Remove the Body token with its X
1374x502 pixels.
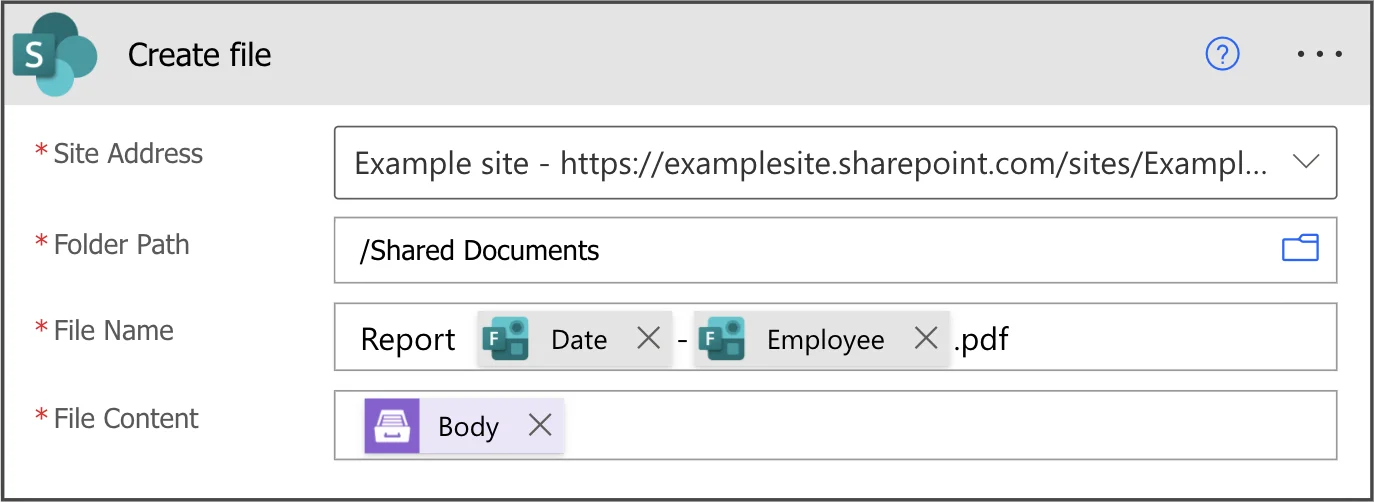coord(540,426)
